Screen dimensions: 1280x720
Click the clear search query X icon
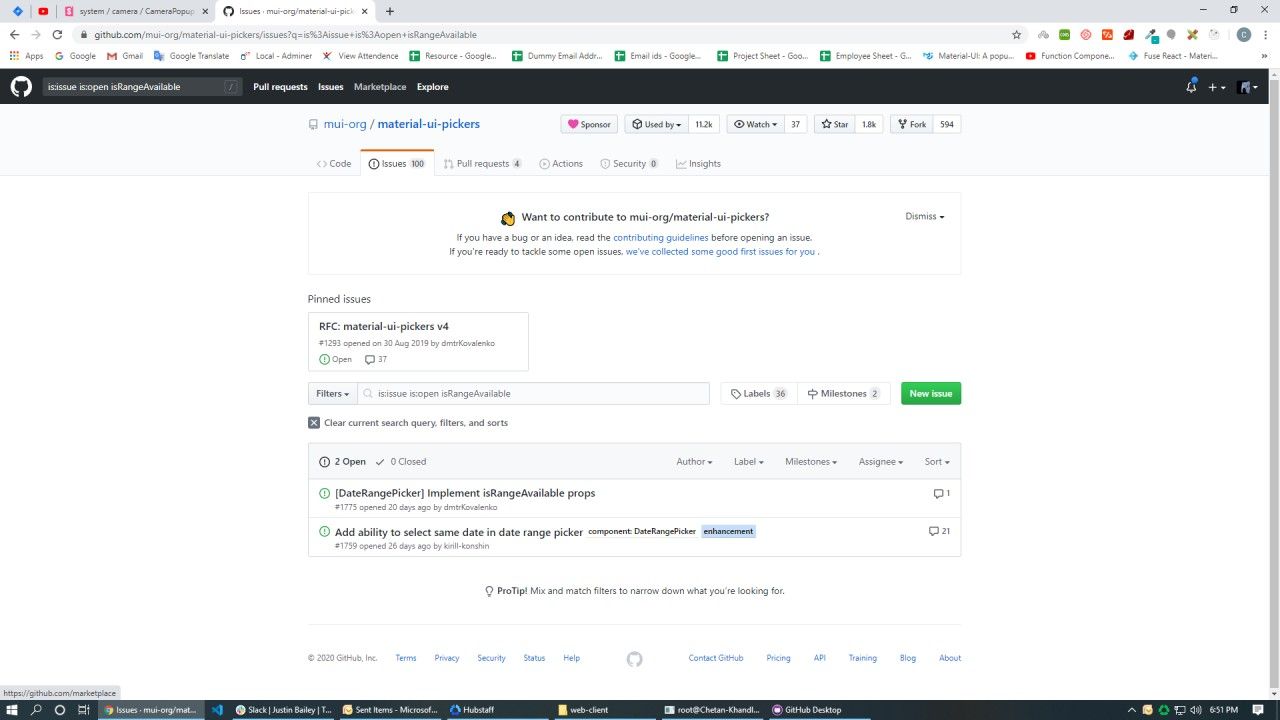point(314,423)
